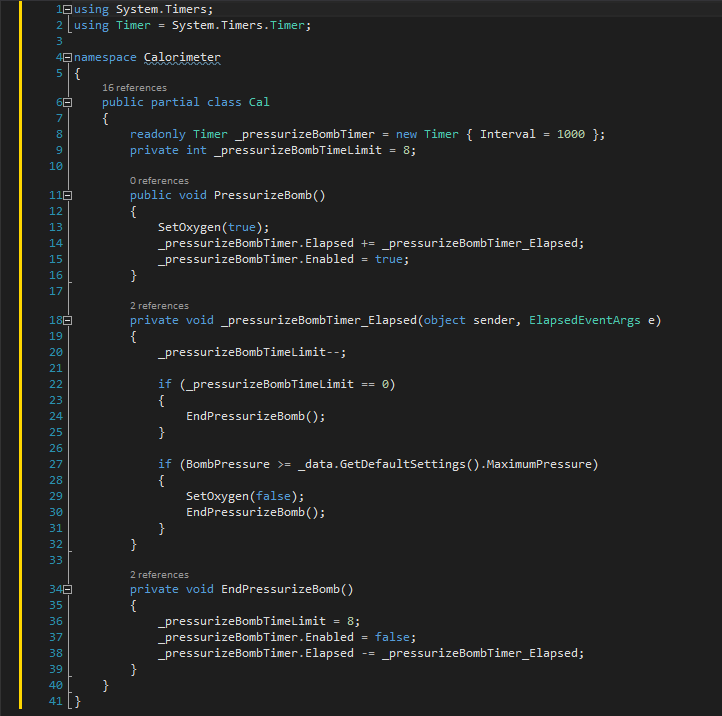The height and width of the screenshot is (716, 722).
Task: Click the underlined Calorimeter namespace name
Action: pyautogui.click(x=182, y=58)
